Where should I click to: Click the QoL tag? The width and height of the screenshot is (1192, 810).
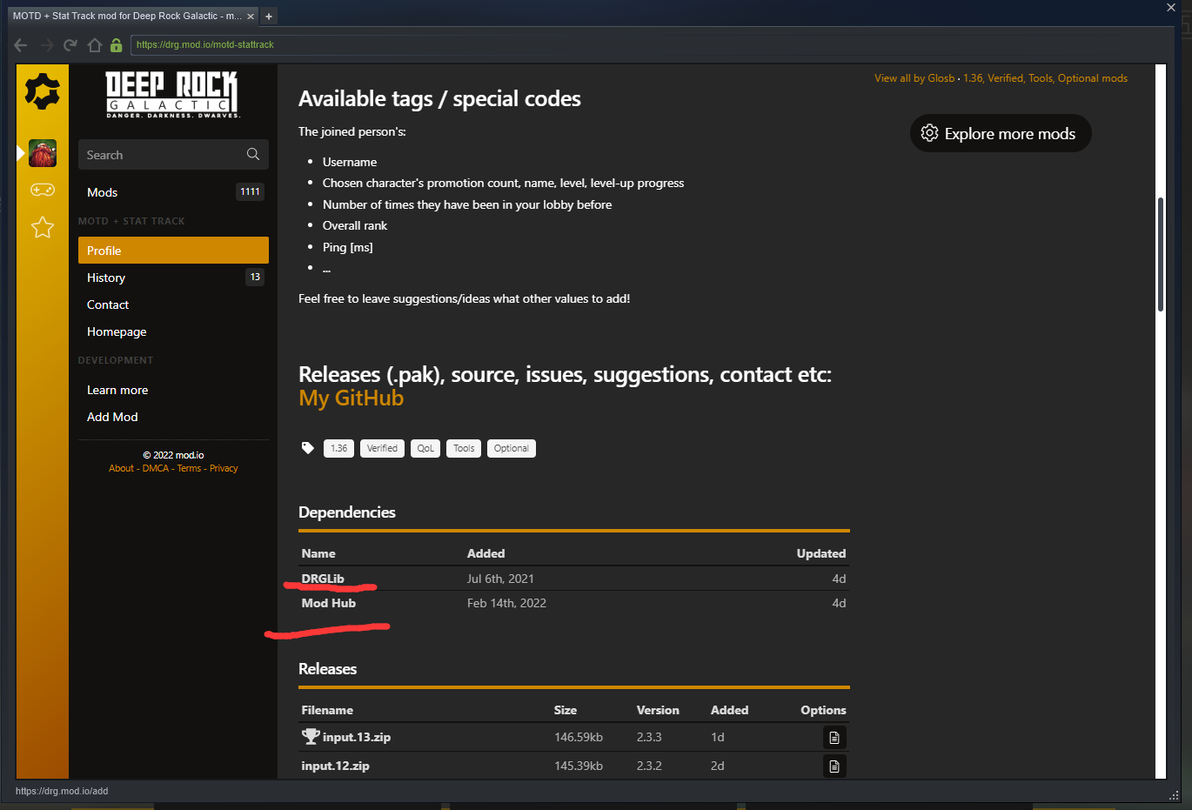[x=426, y=448]
